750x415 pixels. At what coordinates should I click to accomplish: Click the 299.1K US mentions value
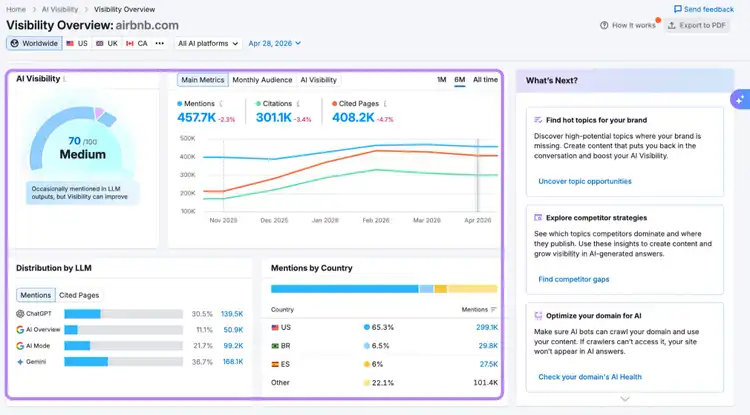pos(487,328)
